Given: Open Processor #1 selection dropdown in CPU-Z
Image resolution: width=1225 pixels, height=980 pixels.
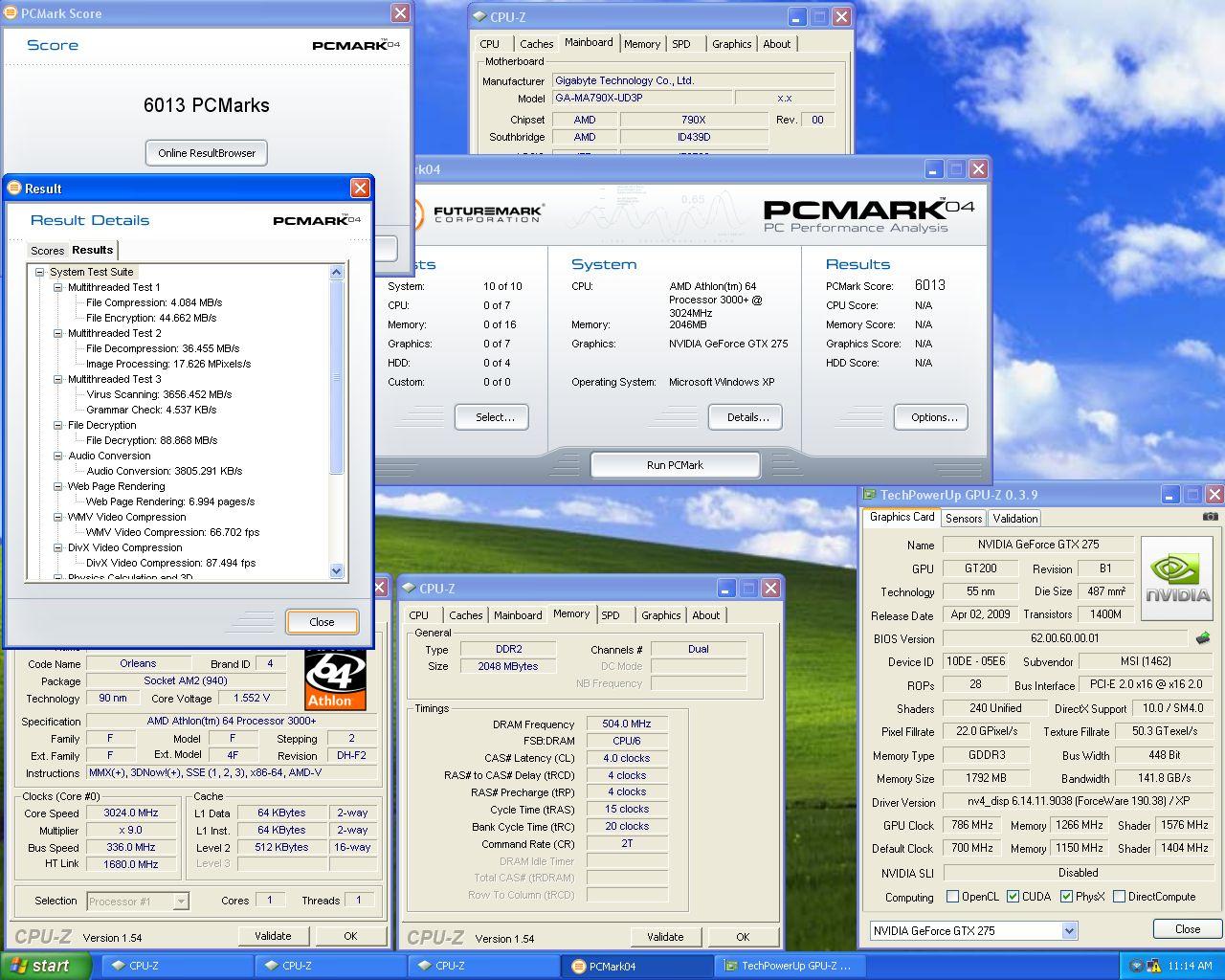Looking at the screenshot, I should [x=181, y=901].
